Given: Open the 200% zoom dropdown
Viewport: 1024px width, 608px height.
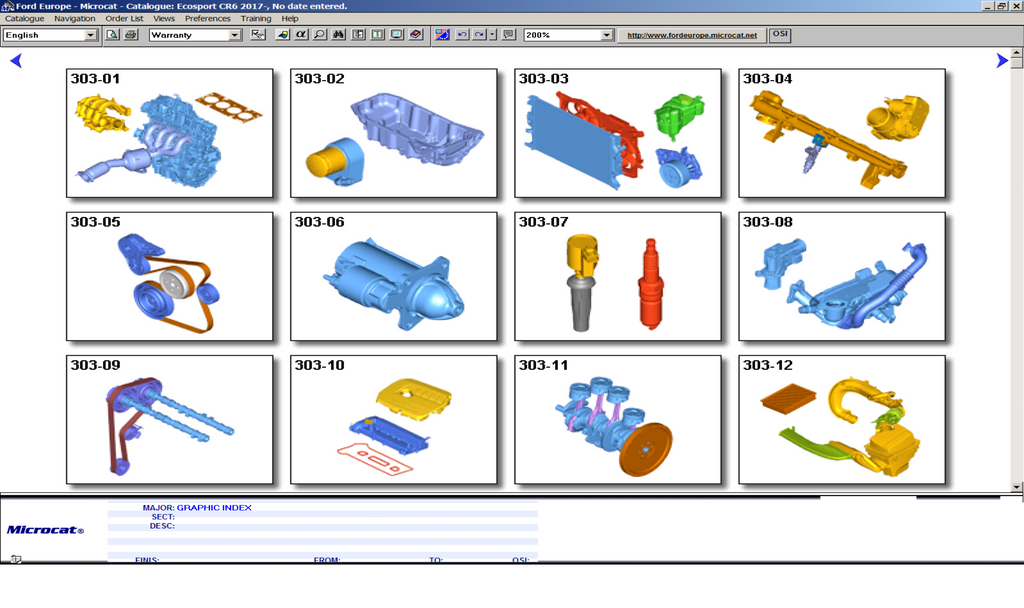Looking at the screenshot, I should point(568,35).
